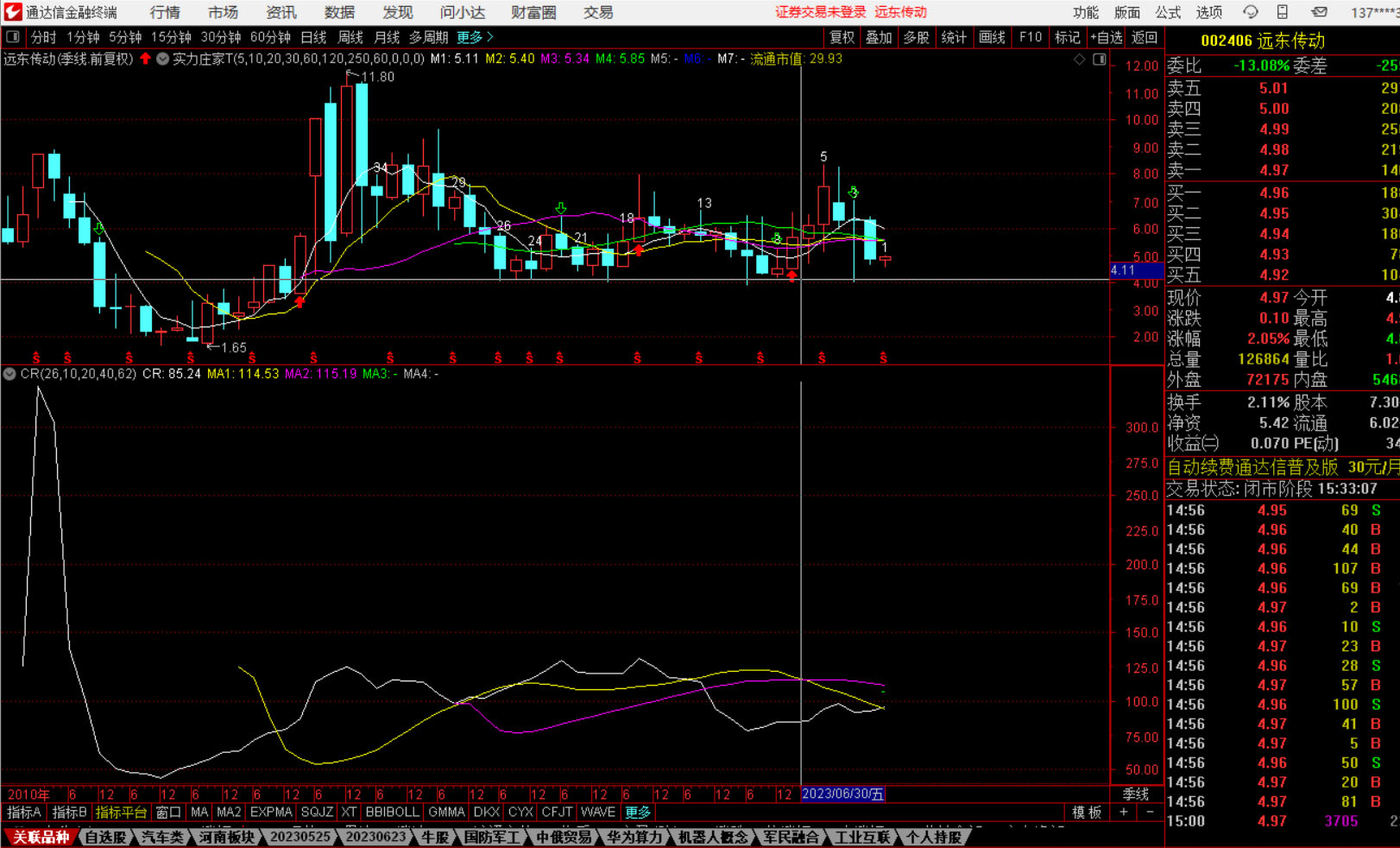Click the Tongdaxin red logo icon
1400x848 pixels.
[x=12, y=12]
